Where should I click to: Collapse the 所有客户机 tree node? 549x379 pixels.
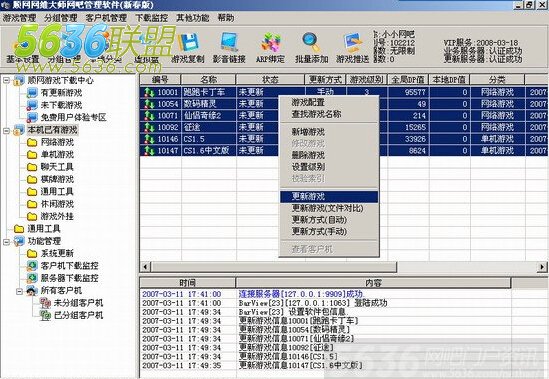pos(20,291)
